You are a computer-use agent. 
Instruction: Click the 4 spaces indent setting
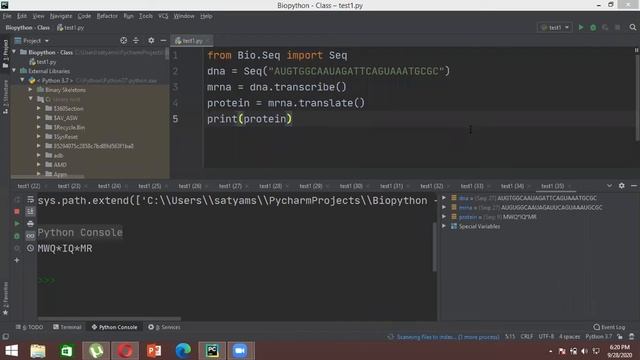[x=569, y=337]
